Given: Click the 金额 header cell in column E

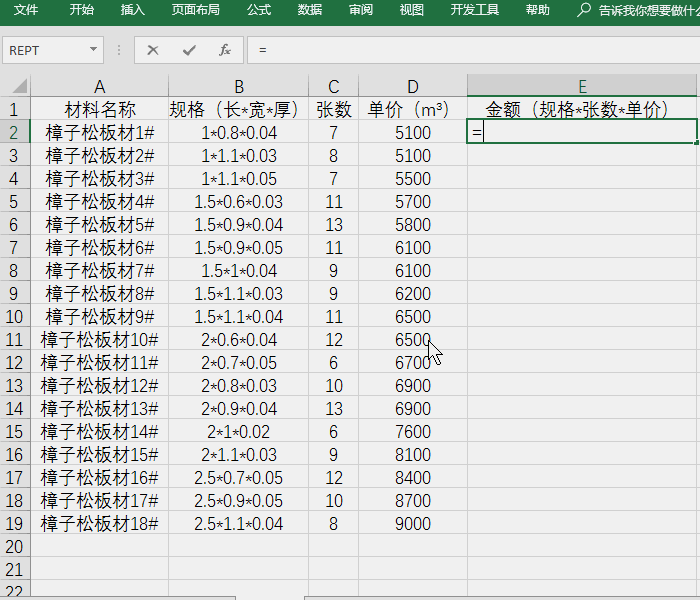Looking at the screenshot, I should pyautogui.click(x=577, y=109).
